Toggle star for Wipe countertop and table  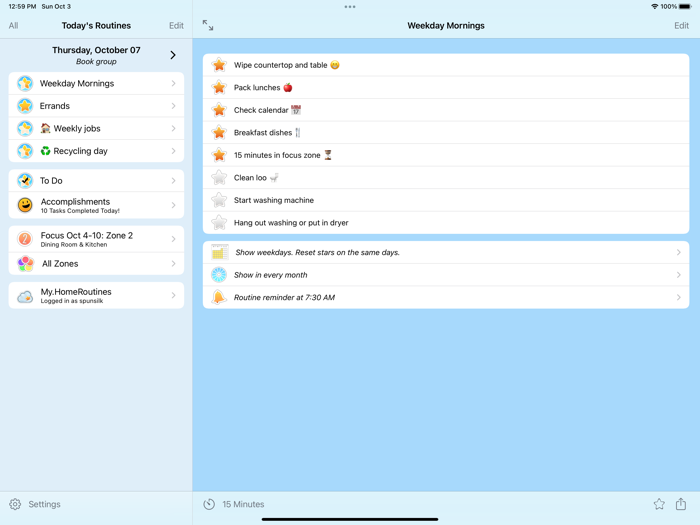219,65
